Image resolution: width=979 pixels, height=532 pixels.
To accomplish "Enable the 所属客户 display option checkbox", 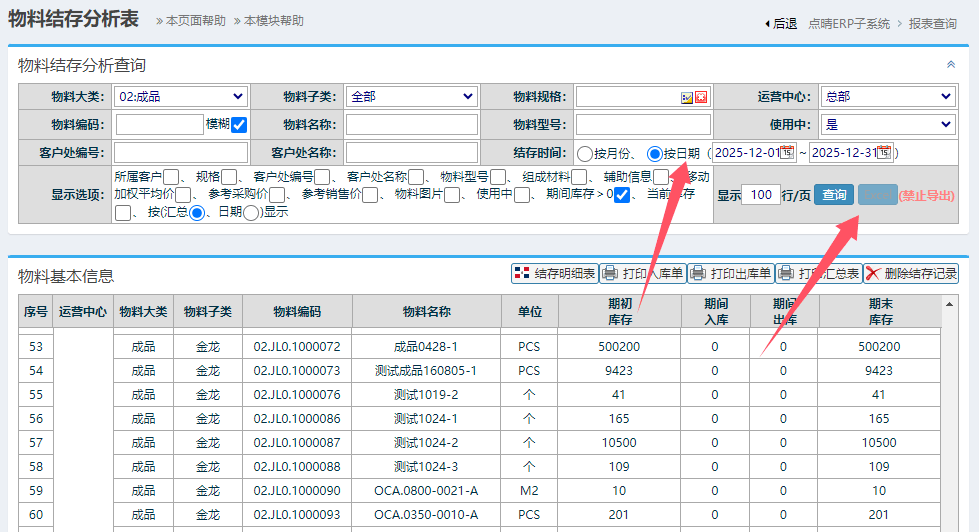I will [x=171, y=177].
